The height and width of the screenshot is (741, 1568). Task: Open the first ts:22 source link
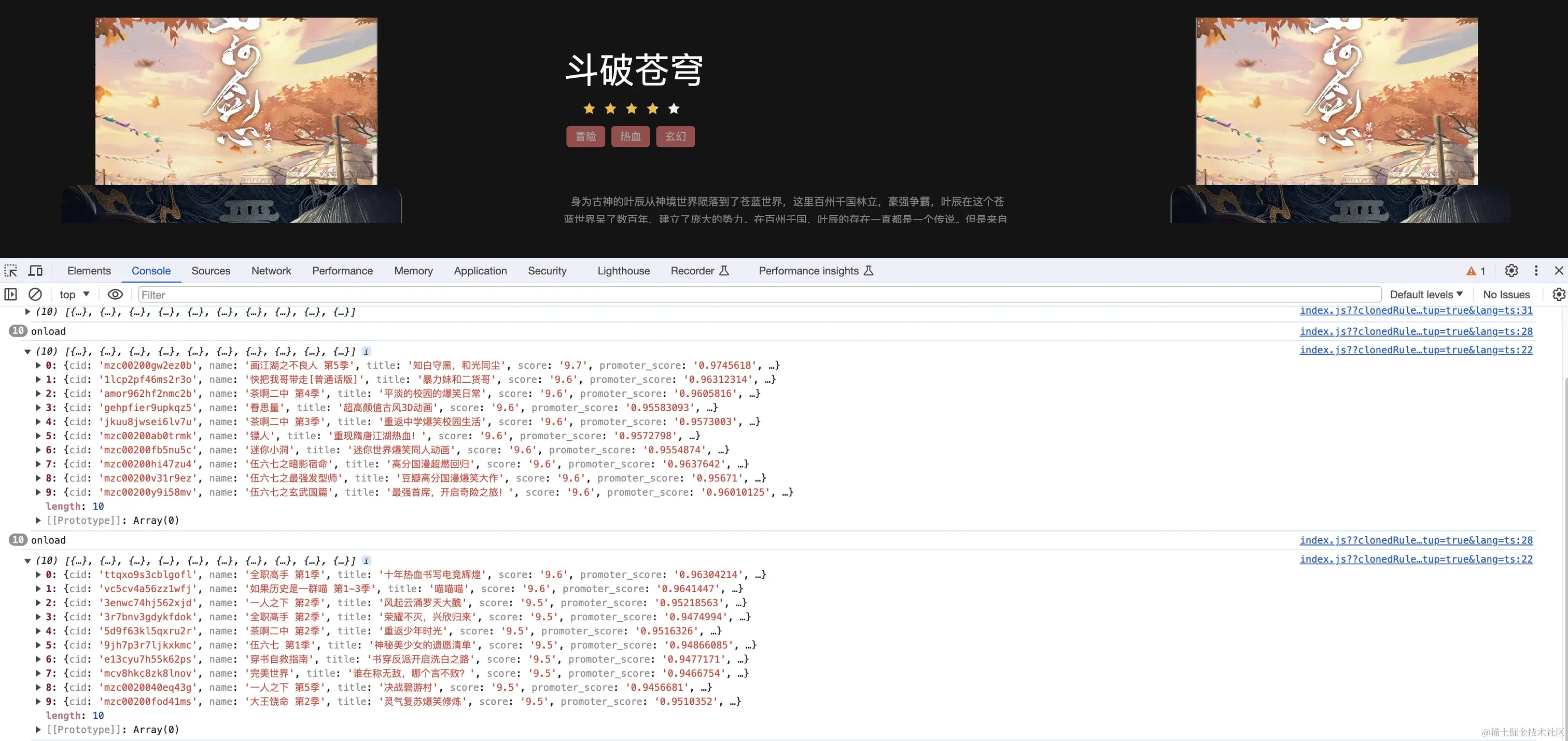pos(1416,350)
